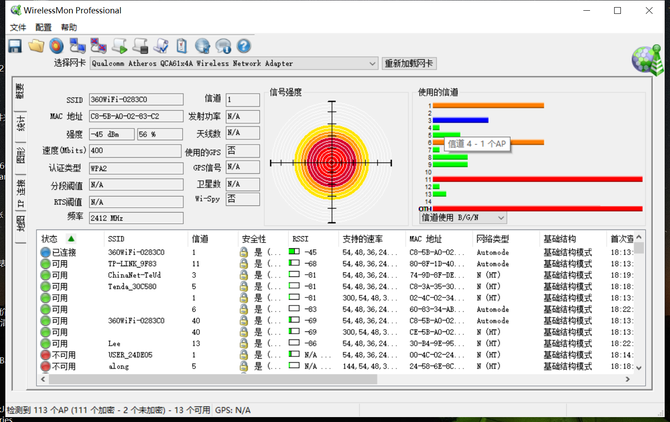Click the blue channel 3 usage bar
The image size is (670, 422).
click(x=460, y=120)
